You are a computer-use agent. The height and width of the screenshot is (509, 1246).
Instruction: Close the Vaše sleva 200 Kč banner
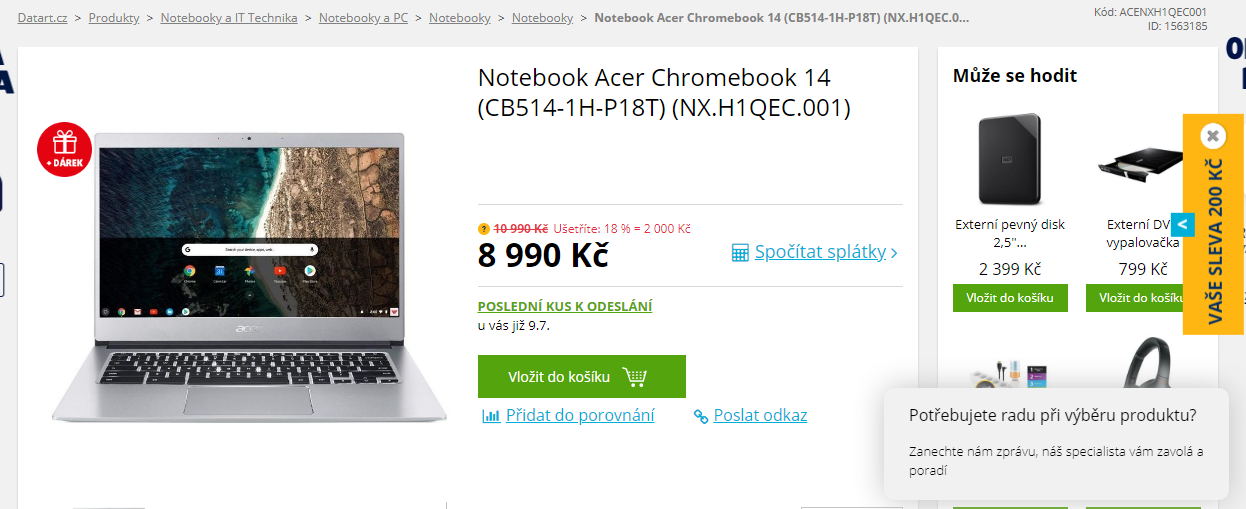(x=1212, y=135)
